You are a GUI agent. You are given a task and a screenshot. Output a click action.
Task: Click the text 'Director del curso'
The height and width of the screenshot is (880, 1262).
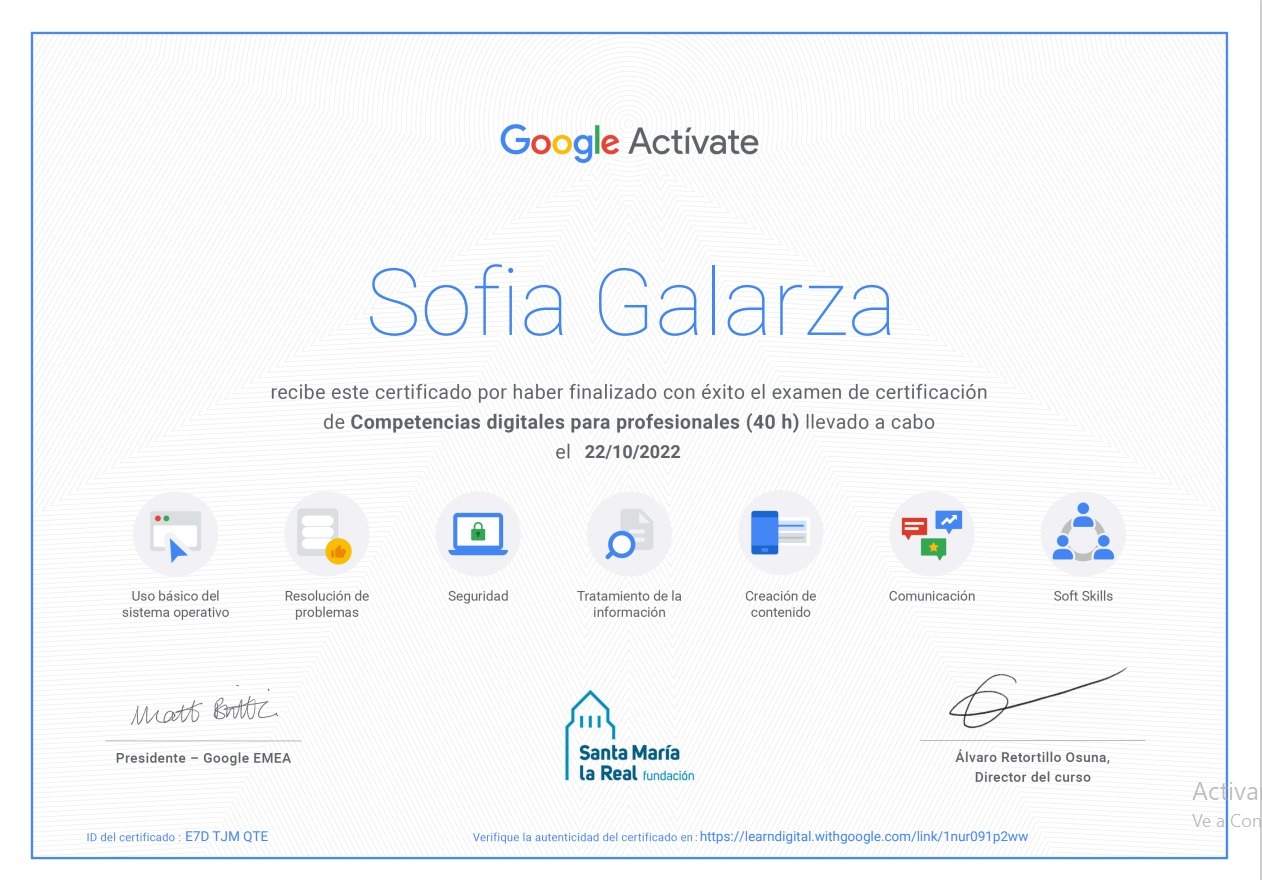1032,777
